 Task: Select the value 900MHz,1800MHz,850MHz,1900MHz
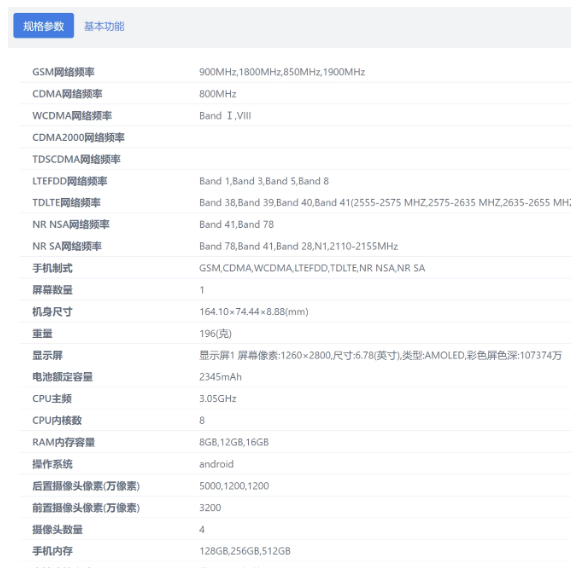(x=282, y=72)
